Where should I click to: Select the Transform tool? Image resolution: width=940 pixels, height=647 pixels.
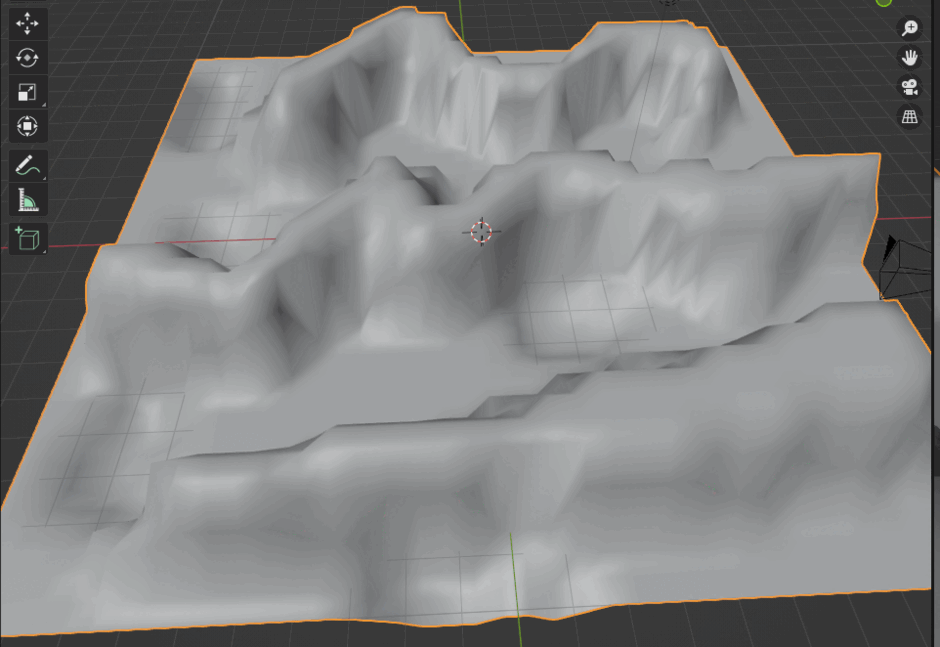point(28,126)
